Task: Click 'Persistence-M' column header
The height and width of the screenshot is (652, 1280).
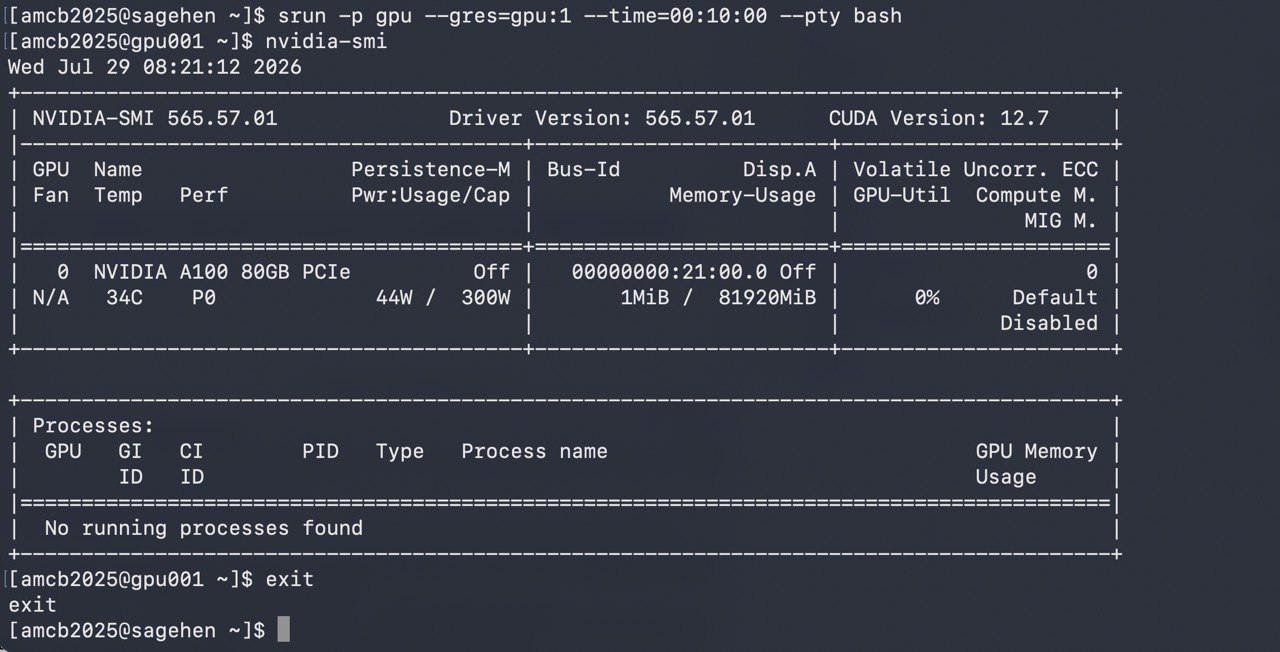Action: coord(431,170)
